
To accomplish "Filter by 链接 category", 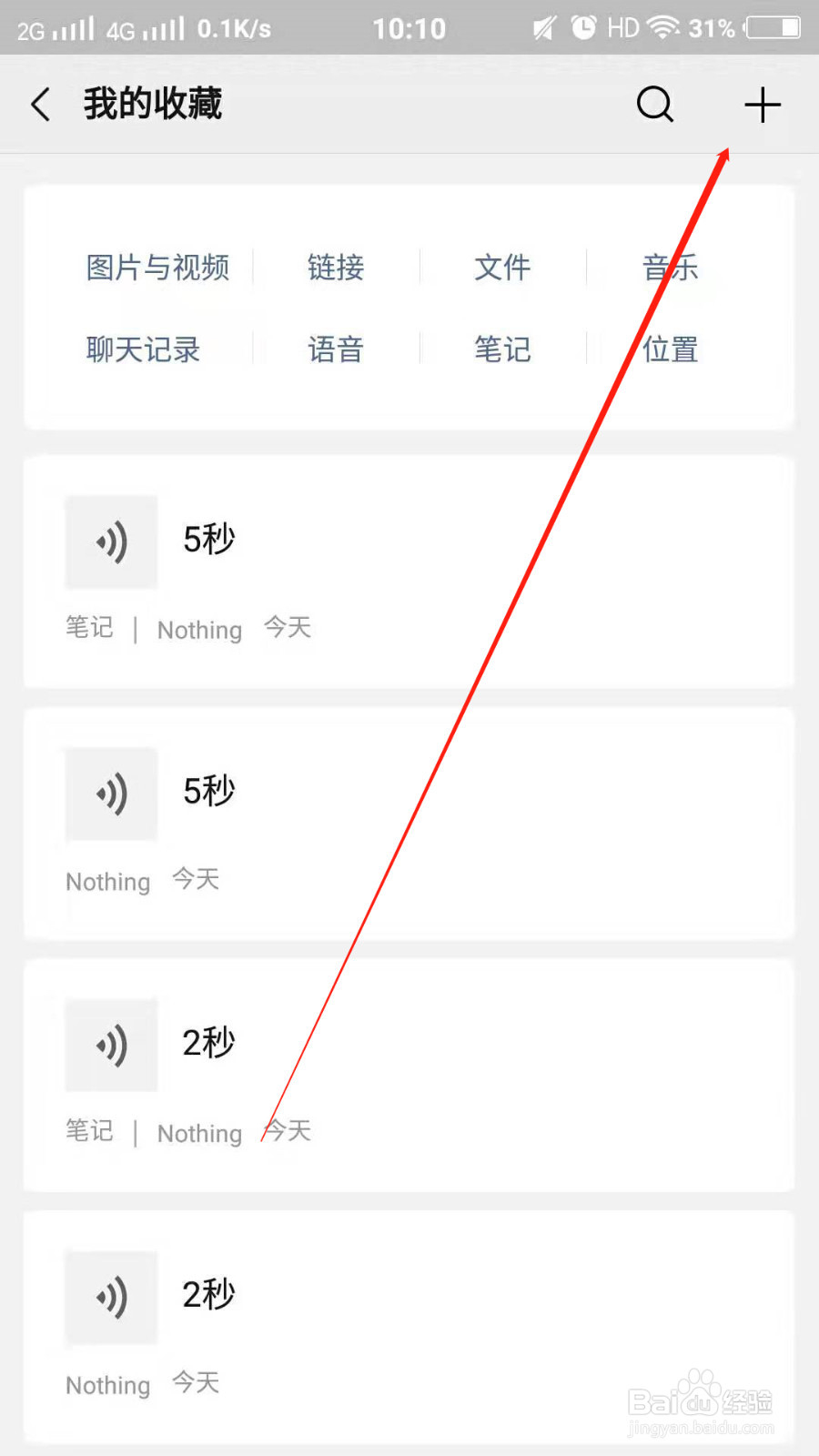I will (x=336, y=268).
